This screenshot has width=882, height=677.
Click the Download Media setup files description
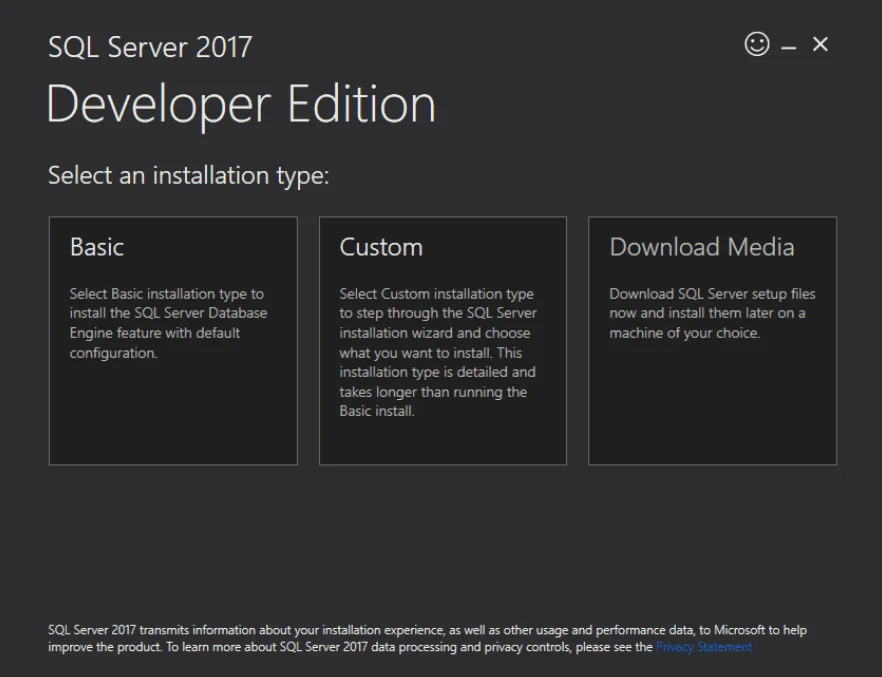point(711,313)
